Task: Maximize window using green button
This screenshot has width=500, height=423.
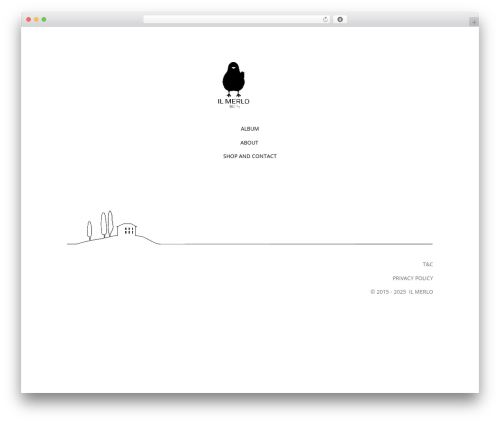Action: click(x=44, y=19)
